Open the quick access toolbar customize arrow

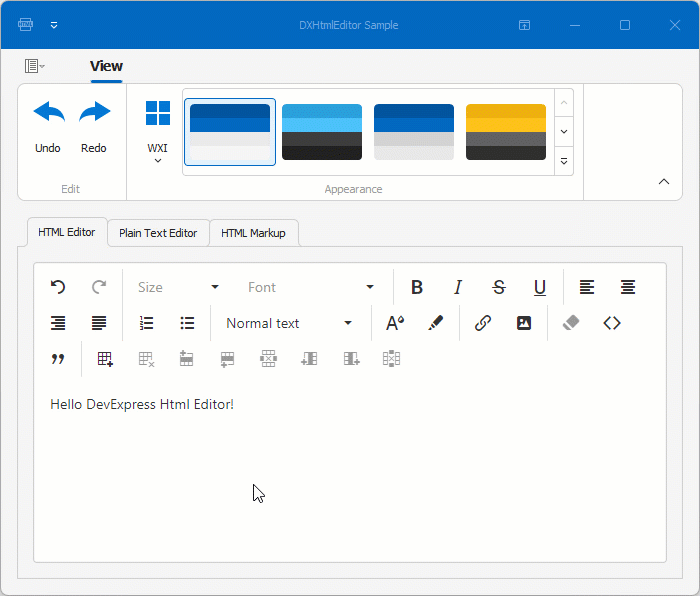coord(54,25)
